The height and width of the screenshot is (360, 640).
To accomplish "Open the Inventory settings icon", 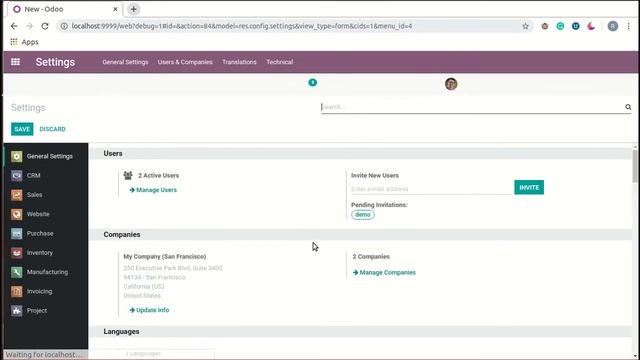I will point(17,253).
